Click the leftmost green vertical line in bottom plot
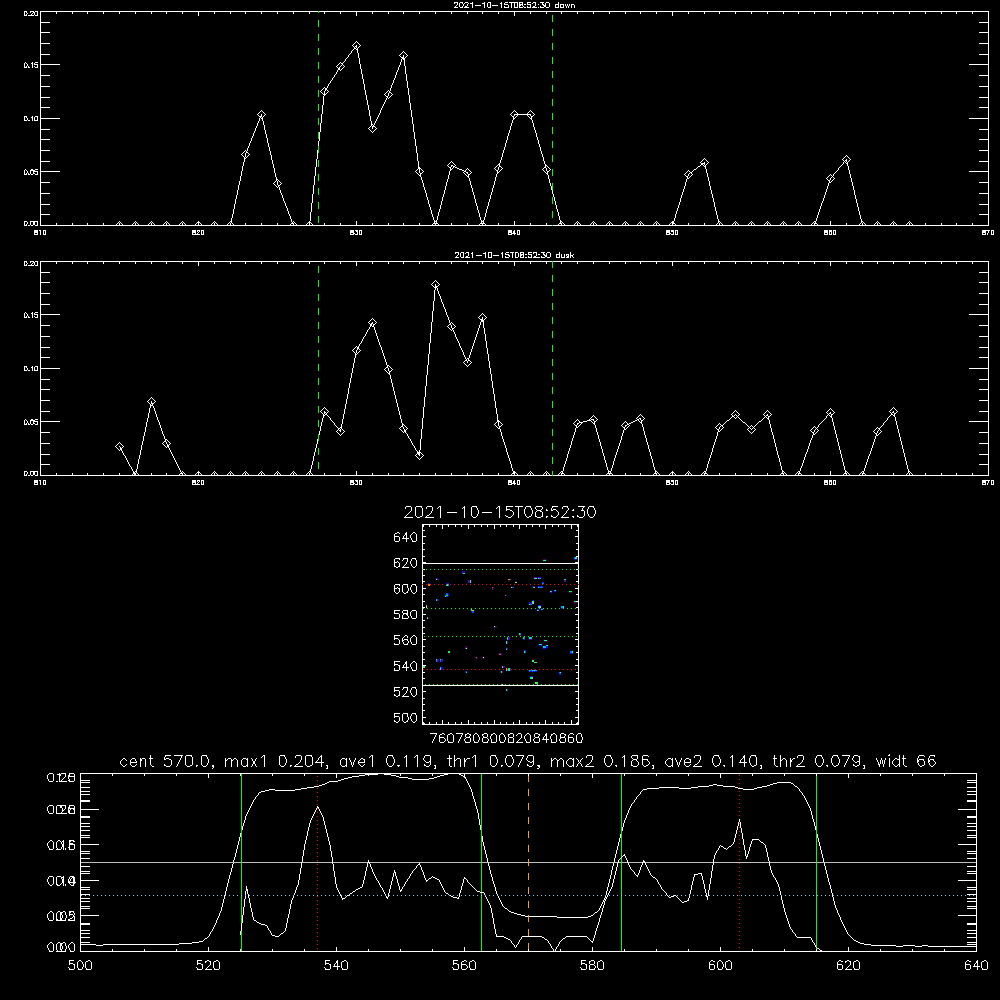This screenshot has height=1000, width=1000. tap(241, 862)
